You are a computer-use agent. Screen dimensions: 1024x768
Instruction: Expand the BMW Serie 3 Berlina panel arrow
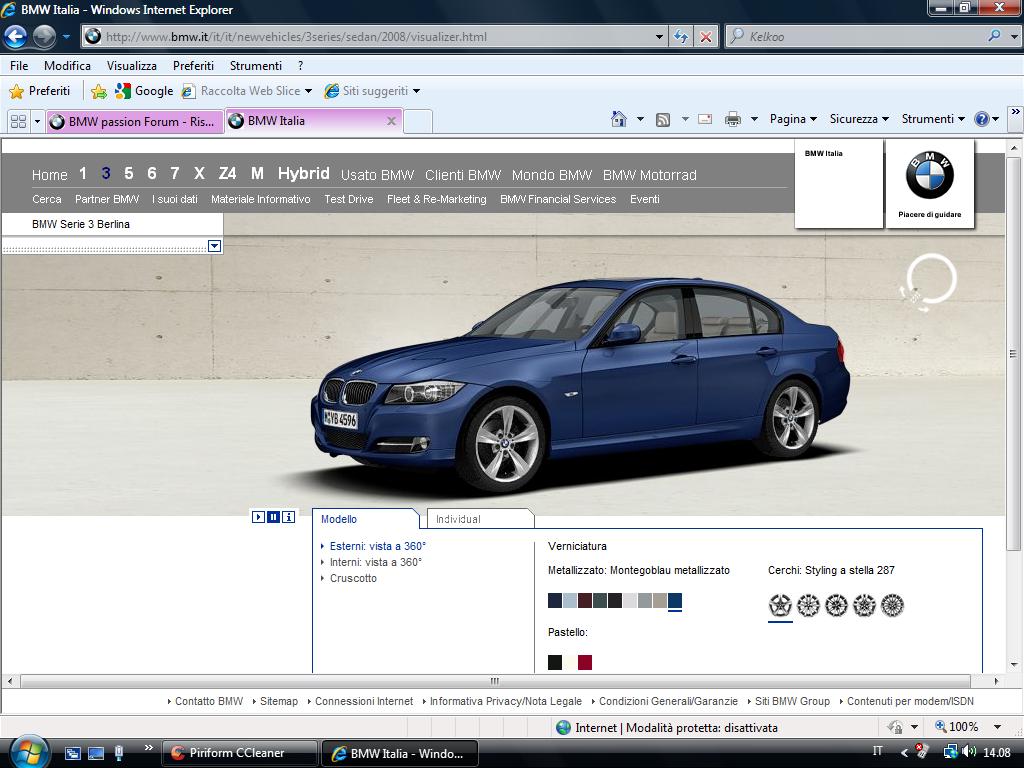[214, 246]
